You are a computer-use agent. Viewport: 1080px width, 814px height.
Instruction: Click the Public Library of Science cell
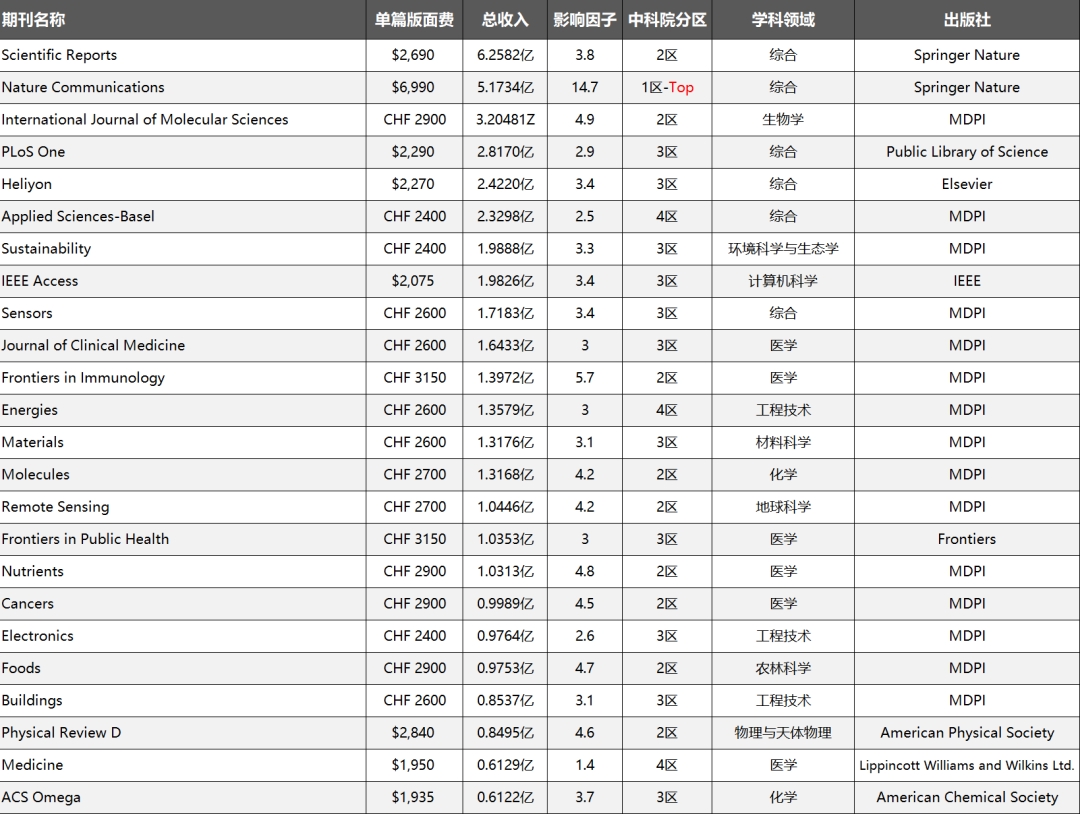pyautogui.click(x=967, y=152)
